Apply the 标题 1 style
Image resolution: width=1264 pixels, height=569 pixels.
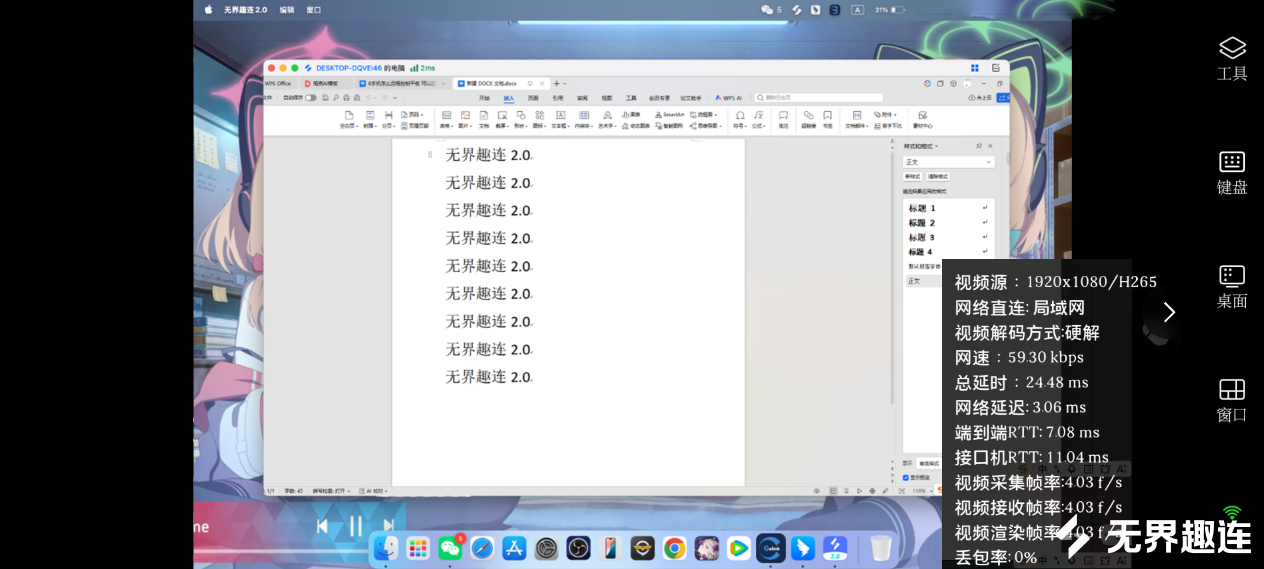(x=947, y=208)
